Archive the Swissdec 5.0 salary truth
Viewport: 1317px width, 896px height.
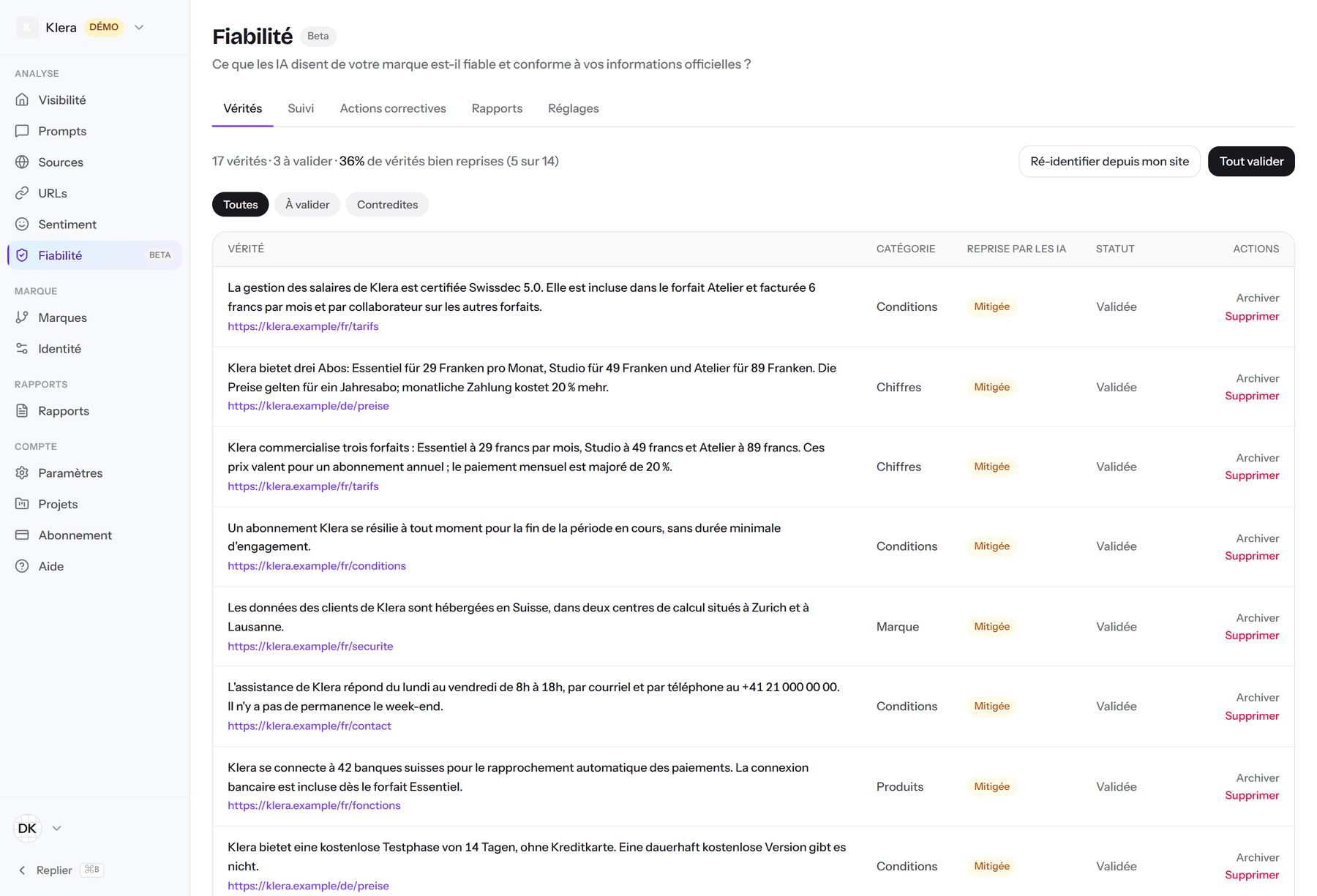1257,298
